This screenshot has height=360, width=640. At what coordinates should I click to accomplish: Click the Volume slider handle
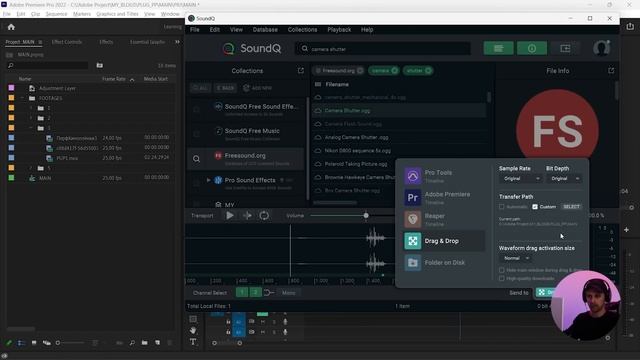coord(366,216)
